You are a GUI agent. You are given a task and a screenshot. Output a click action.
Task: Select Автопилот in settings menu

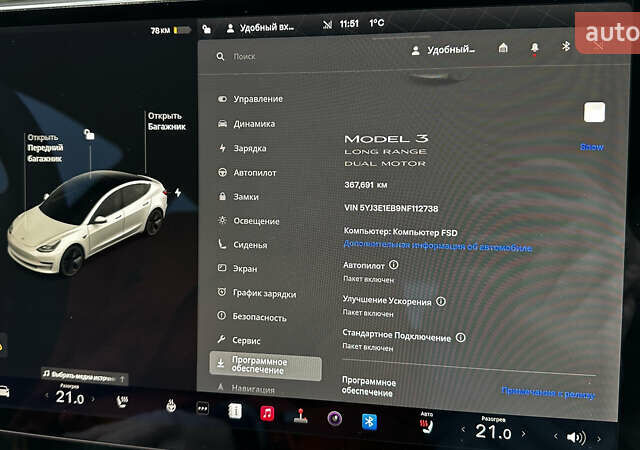point(255,172)
